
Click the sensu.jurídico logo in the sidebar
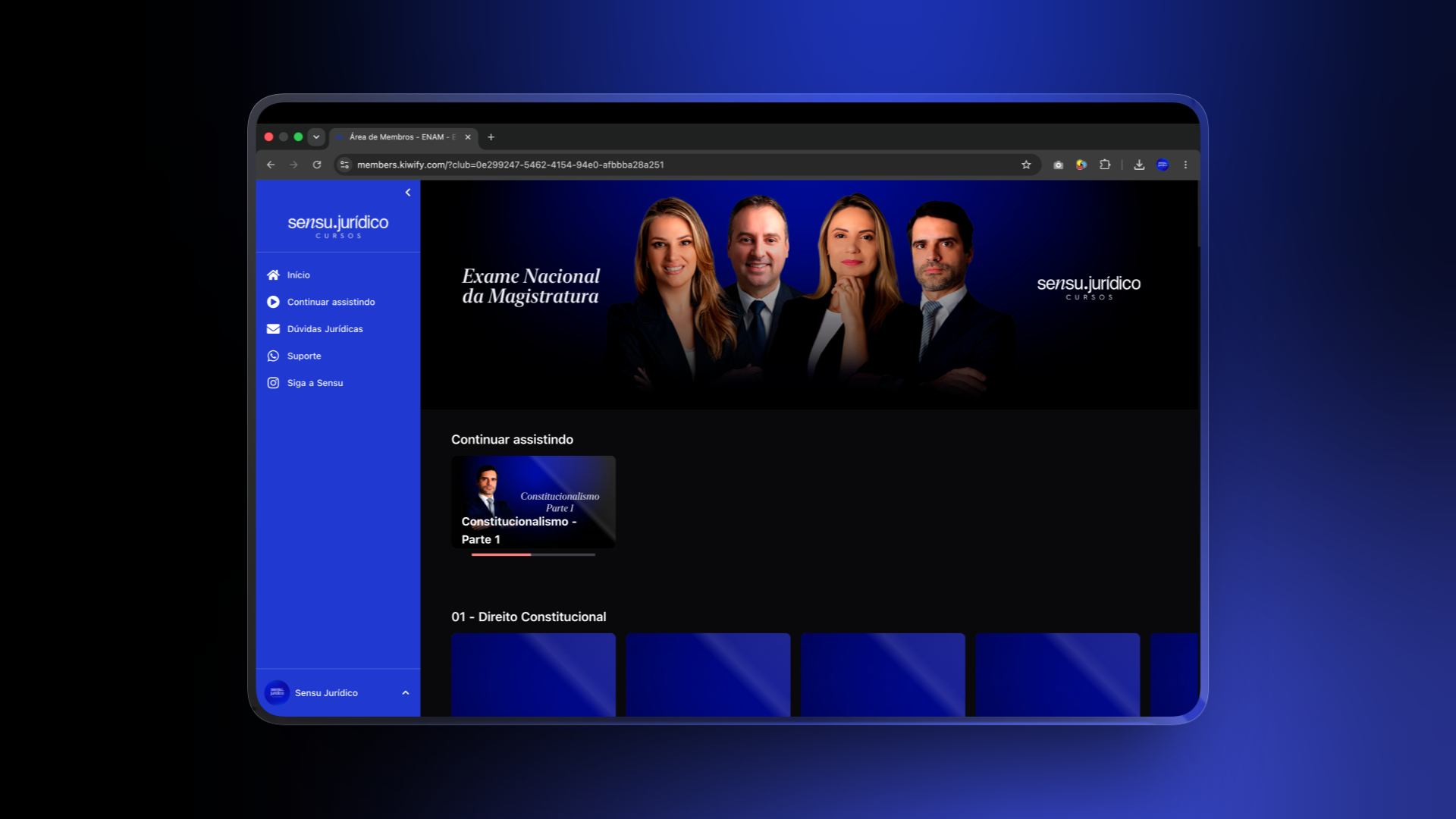[338, 225]
